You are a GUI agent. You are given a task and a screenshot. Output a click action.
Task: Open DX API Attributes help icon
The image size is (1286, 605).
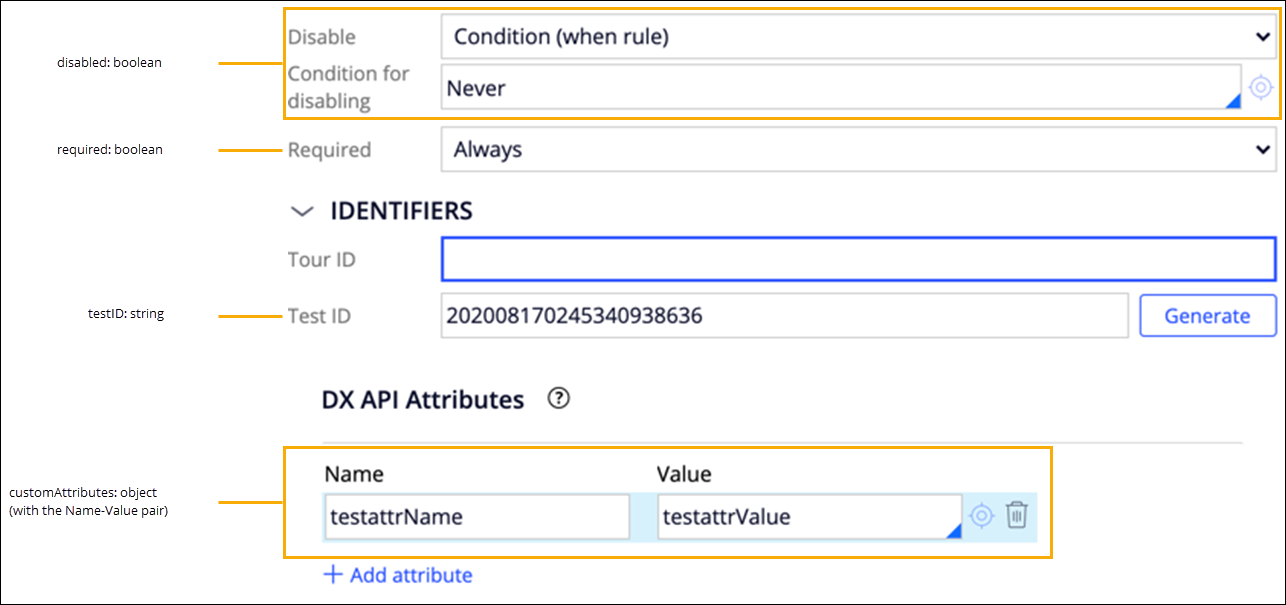click(x=559, y=399)
